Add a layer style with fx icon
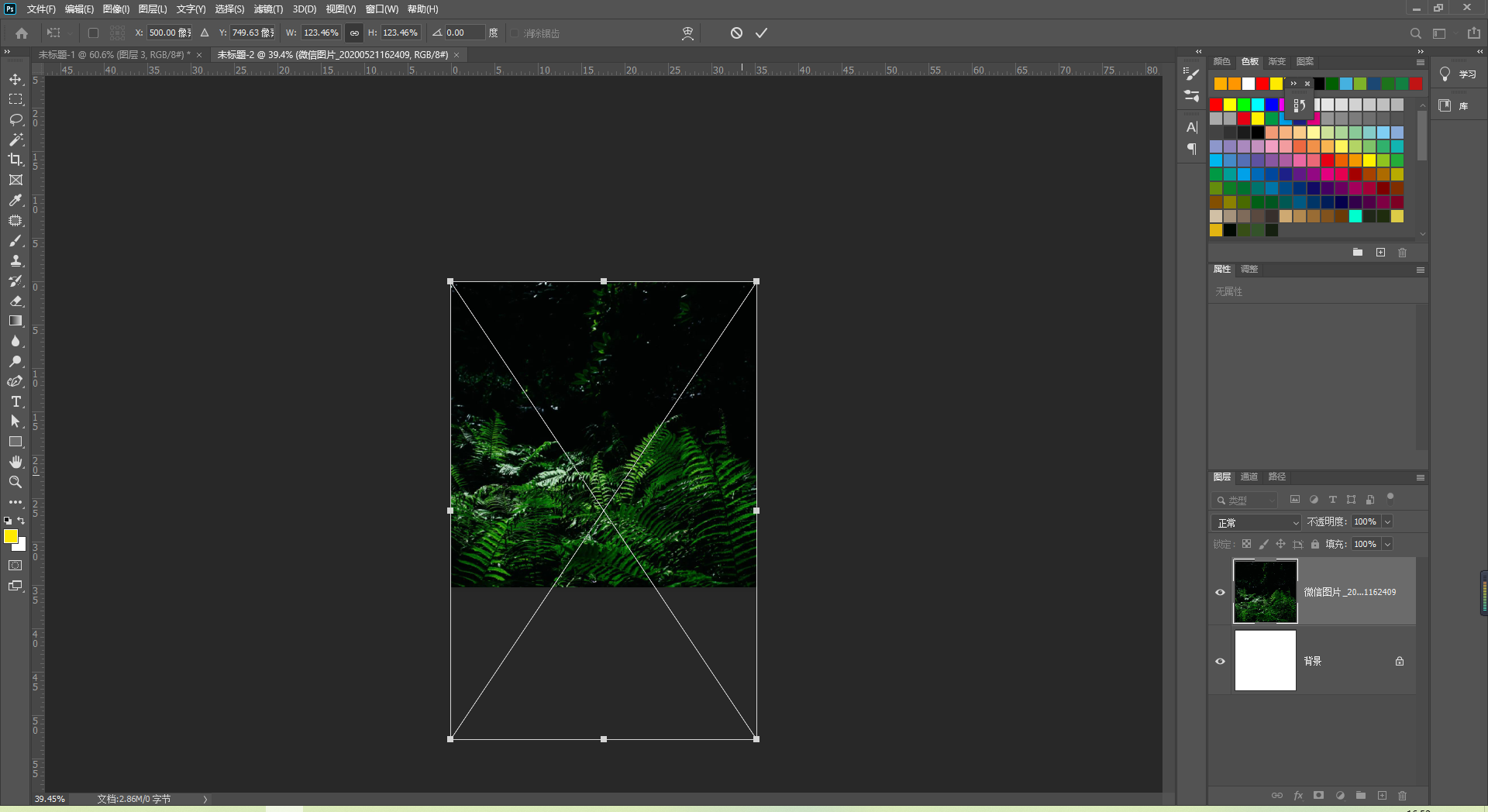The image size is (1488, 812). tap(1298, 796)
